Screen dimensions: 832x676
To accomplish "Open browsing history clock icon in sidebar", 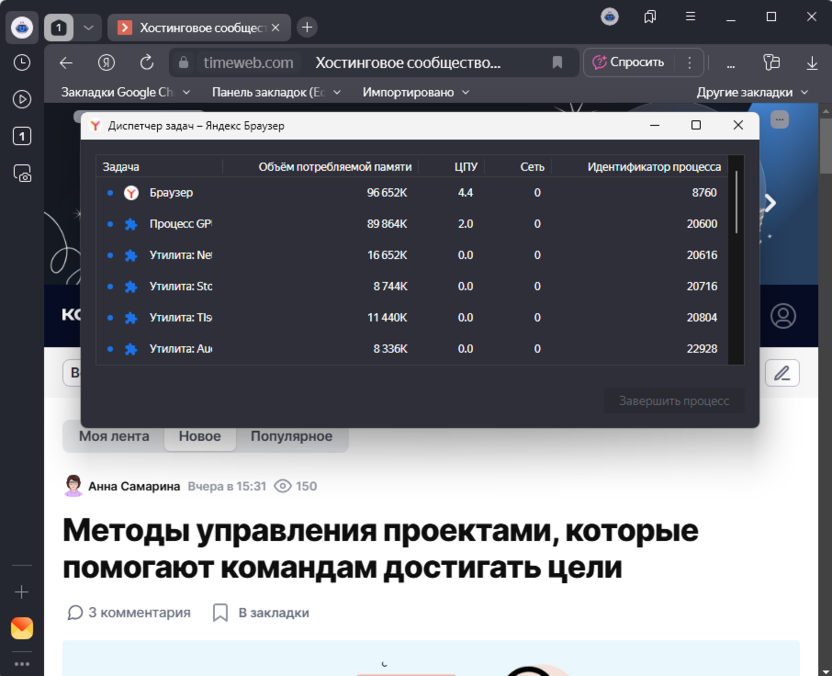I will (x=22, y=63).
